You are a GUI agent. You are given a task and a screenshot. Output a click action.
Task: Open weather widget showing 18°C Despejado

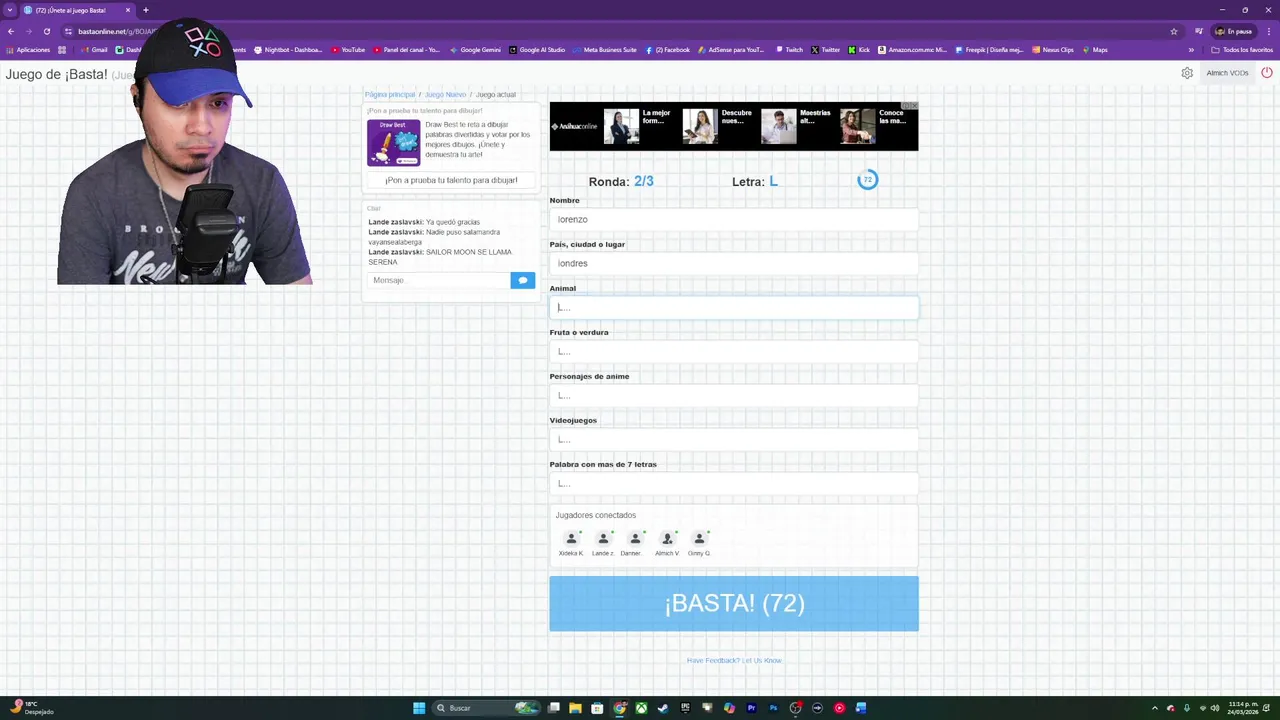coord(30,708)
